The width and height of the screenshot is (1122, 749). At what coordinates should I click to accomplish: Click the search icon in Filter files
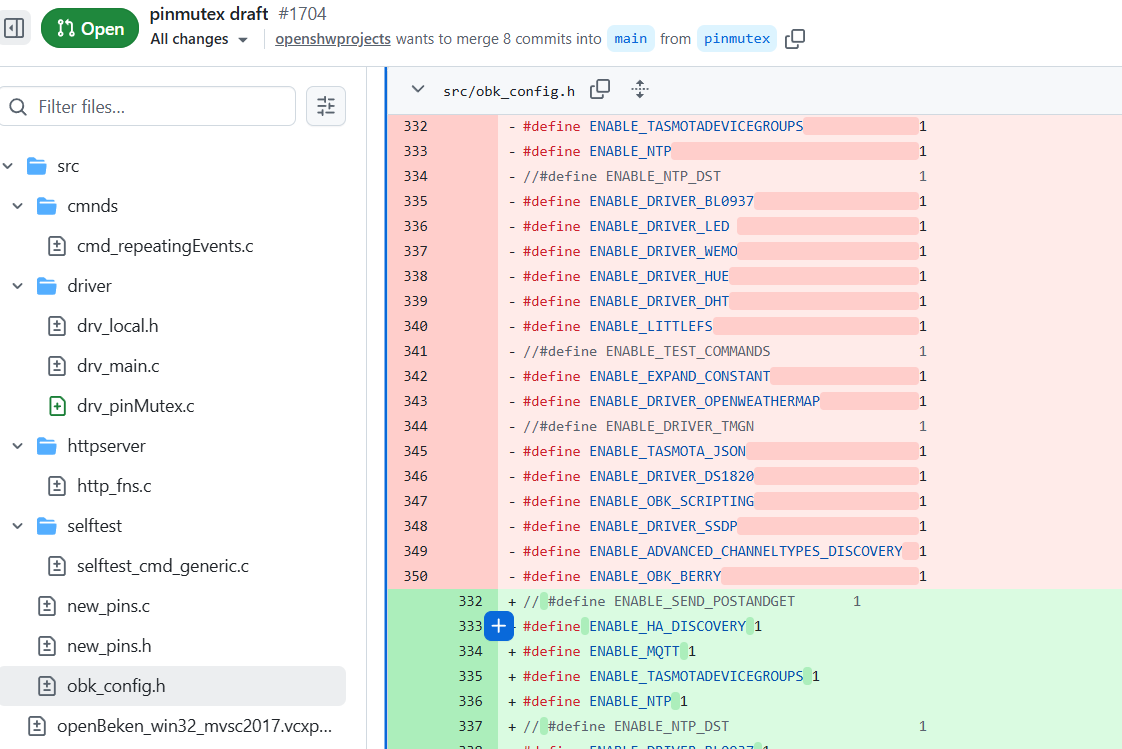[x=18, y=107]
